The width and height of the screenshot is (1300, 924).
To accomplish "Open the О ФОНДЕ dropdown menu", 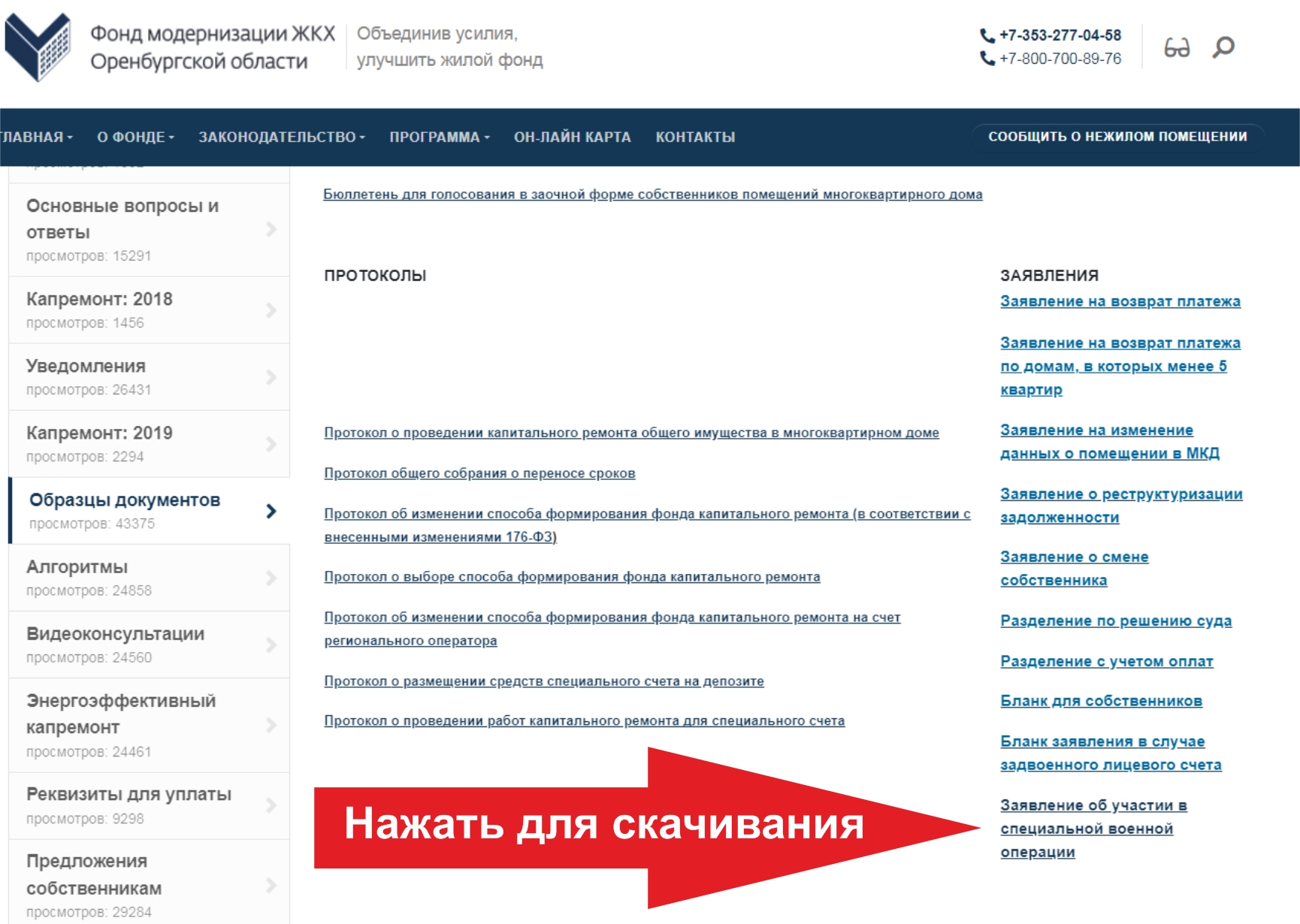I will coord(135,137).
